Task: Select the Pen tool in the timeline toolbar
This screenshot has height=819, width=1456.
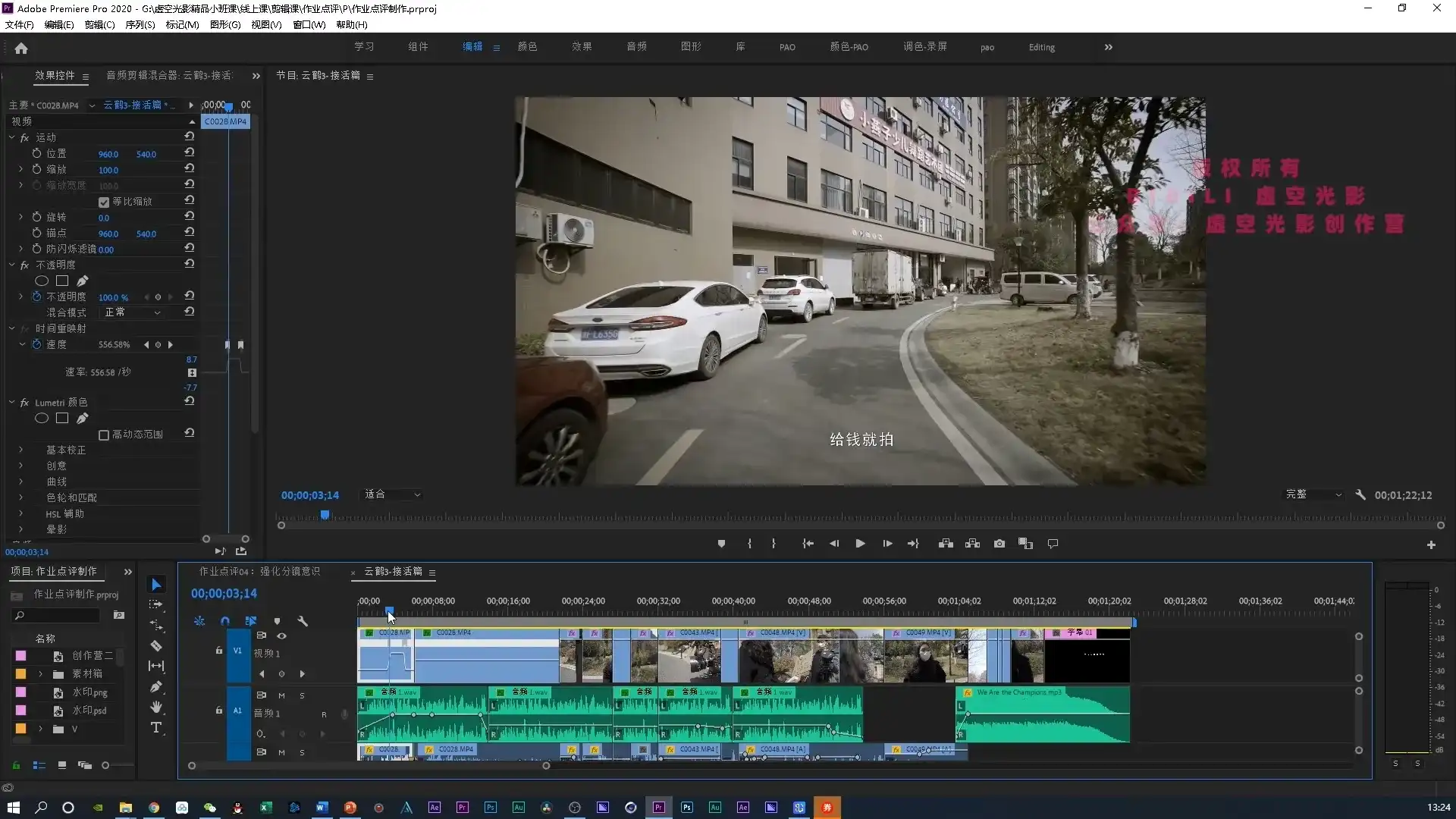Action: (x=156, y=686)
